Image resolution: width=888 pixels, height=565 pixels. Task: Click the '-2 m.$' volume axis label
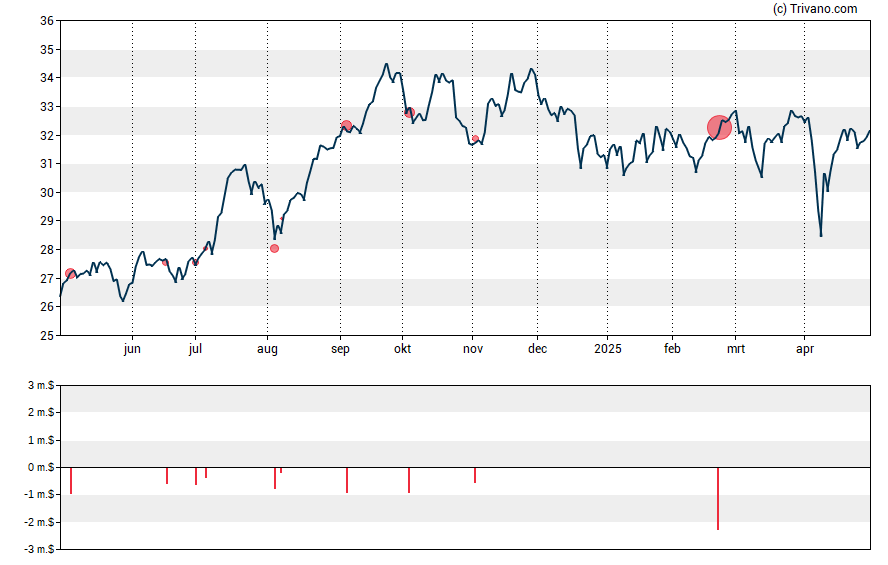coord(39,522)
